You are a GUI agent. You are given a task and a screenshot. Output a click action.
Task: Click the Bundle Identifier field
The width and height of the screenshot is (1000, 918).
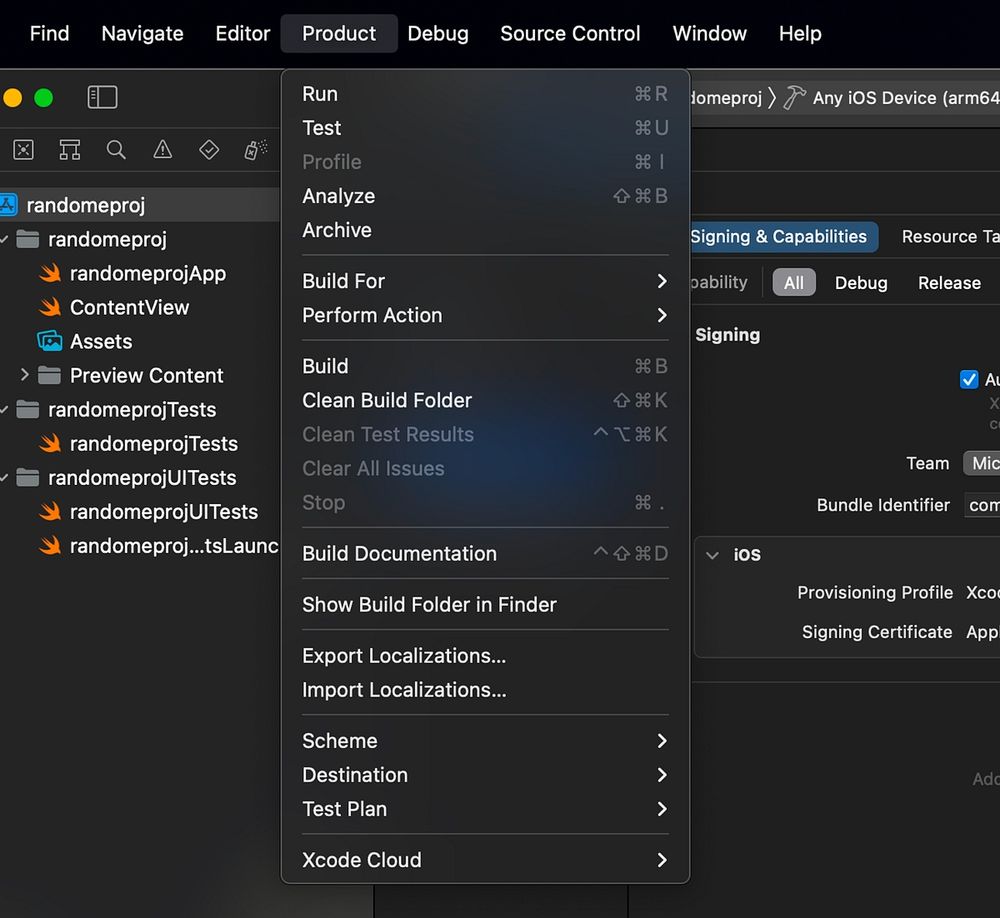point(982,505)
